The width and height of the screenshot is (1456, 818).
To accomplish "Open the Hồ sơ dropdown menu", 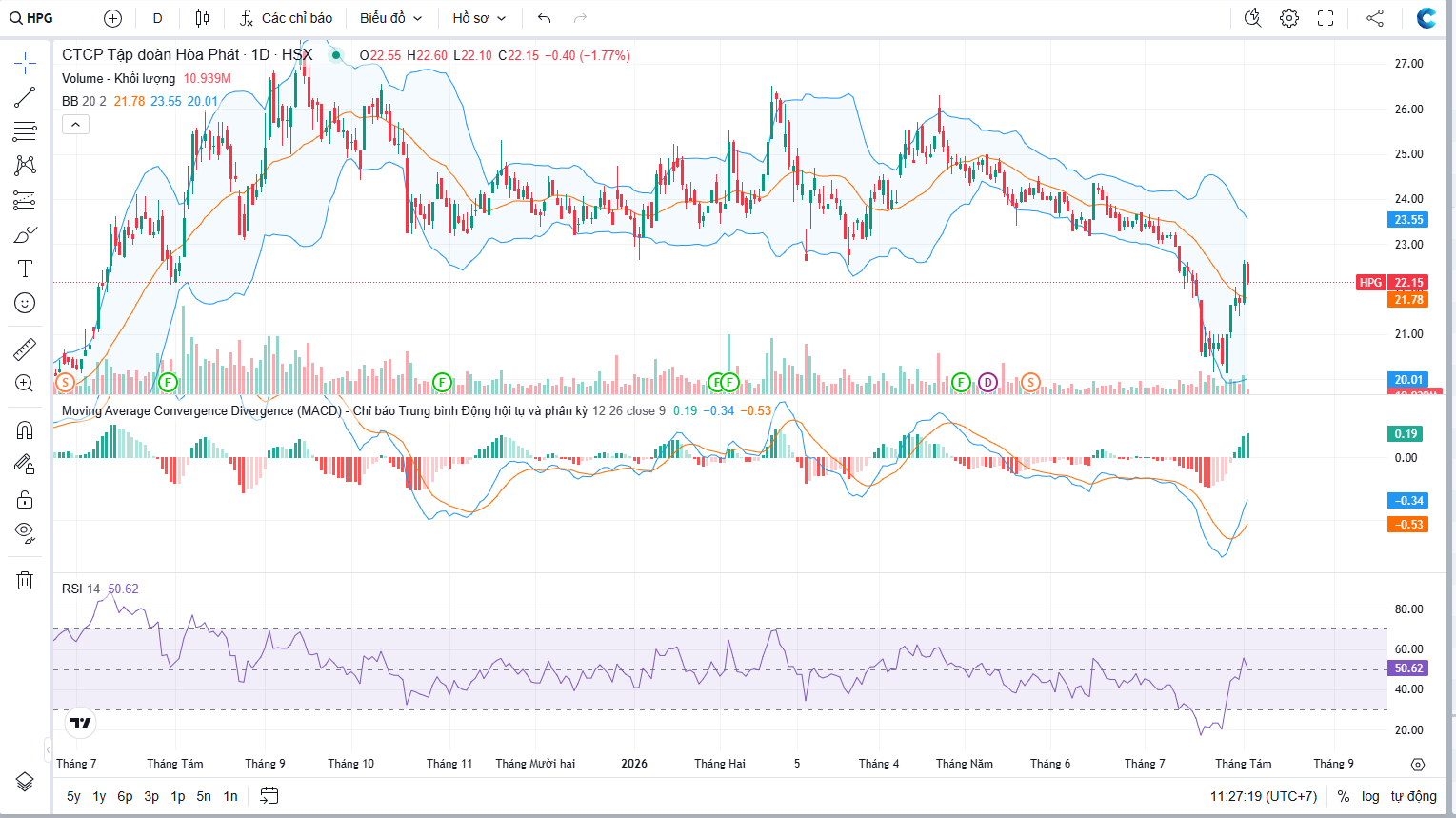I will (479, 18).
